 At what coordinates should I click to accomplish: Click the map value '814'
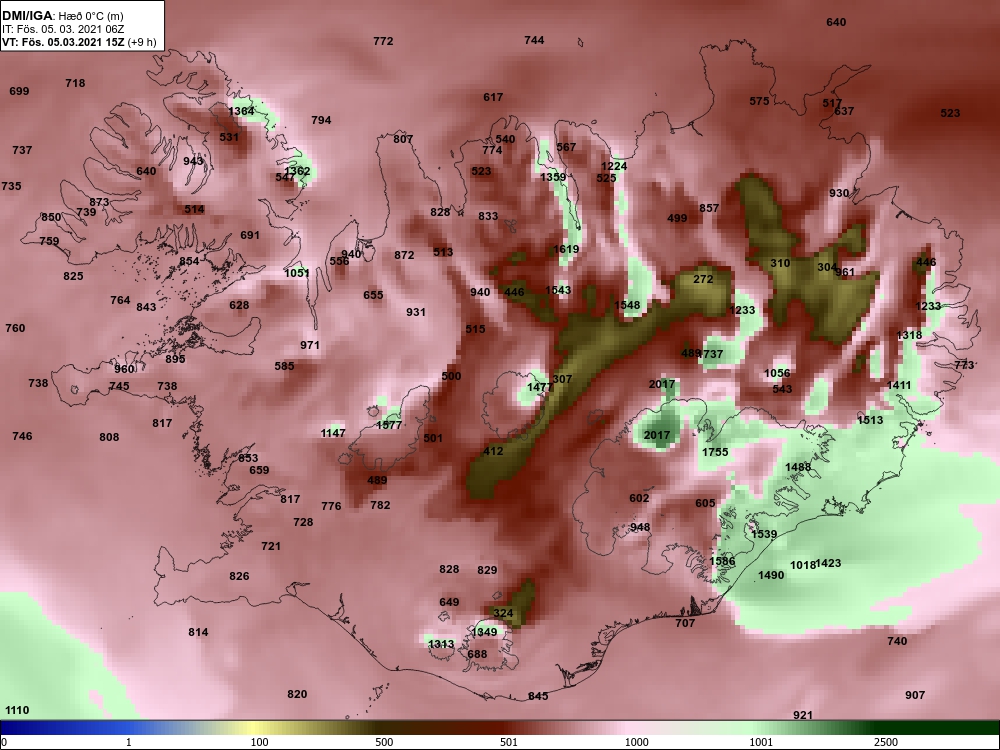pyautogui.click(x=198, y=633)
